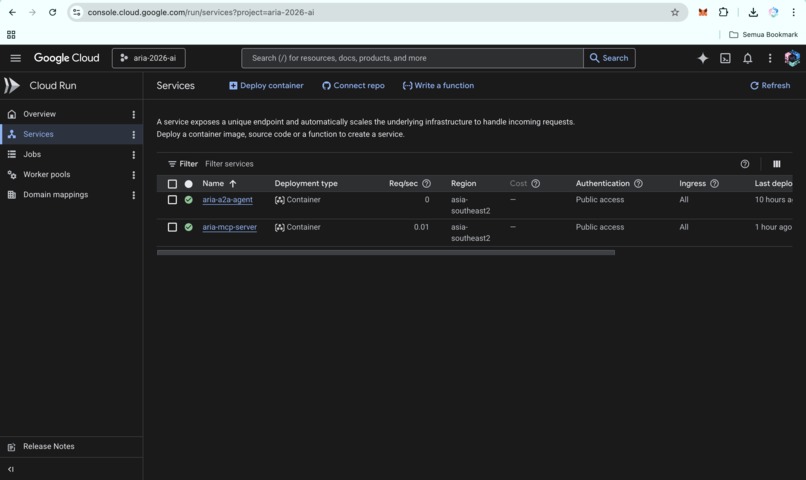
Task: Focus the resources search field
Action: (412, 58)
